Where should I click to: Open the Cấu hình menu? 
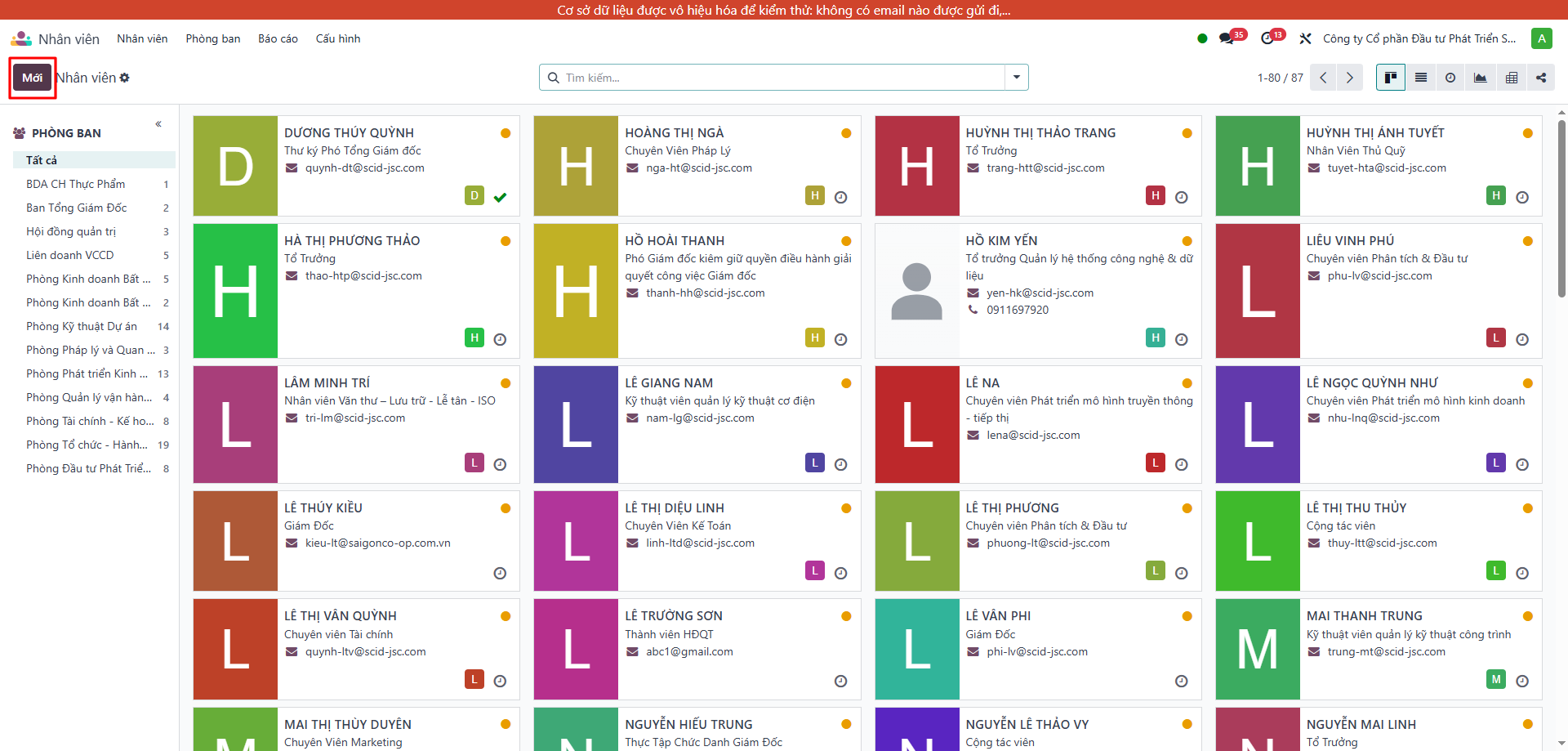[338, 38]
